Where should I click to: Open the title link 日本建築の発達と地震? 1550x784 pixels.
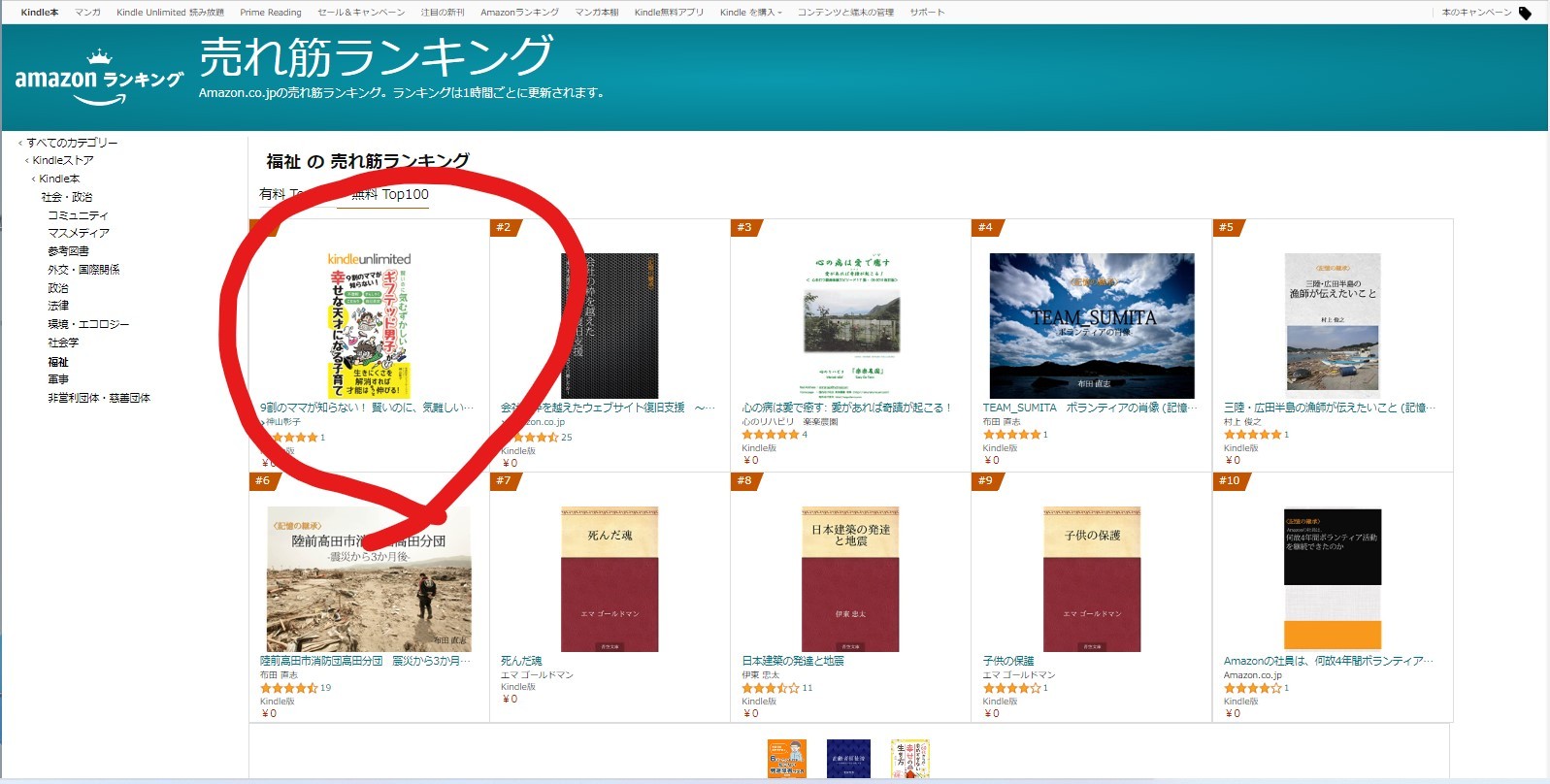click(x=793, y=661)
